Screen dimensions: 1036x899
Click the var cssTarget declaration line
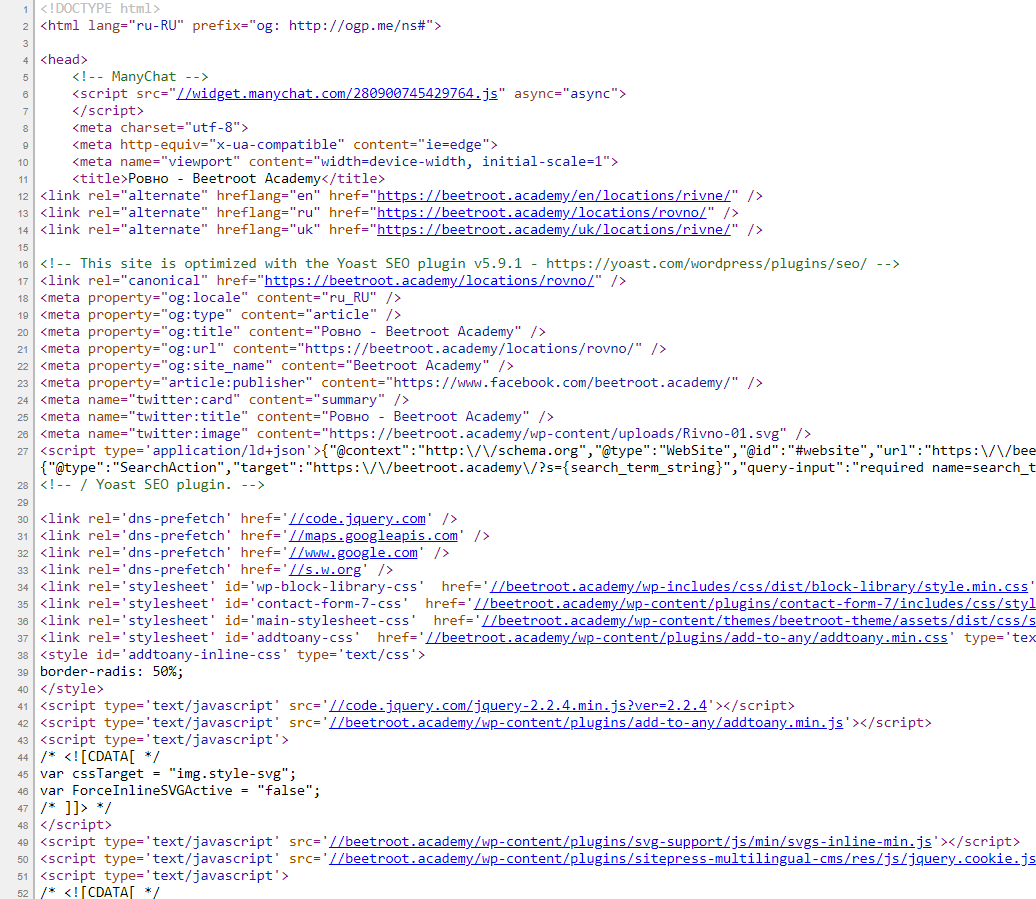(168, 774)
